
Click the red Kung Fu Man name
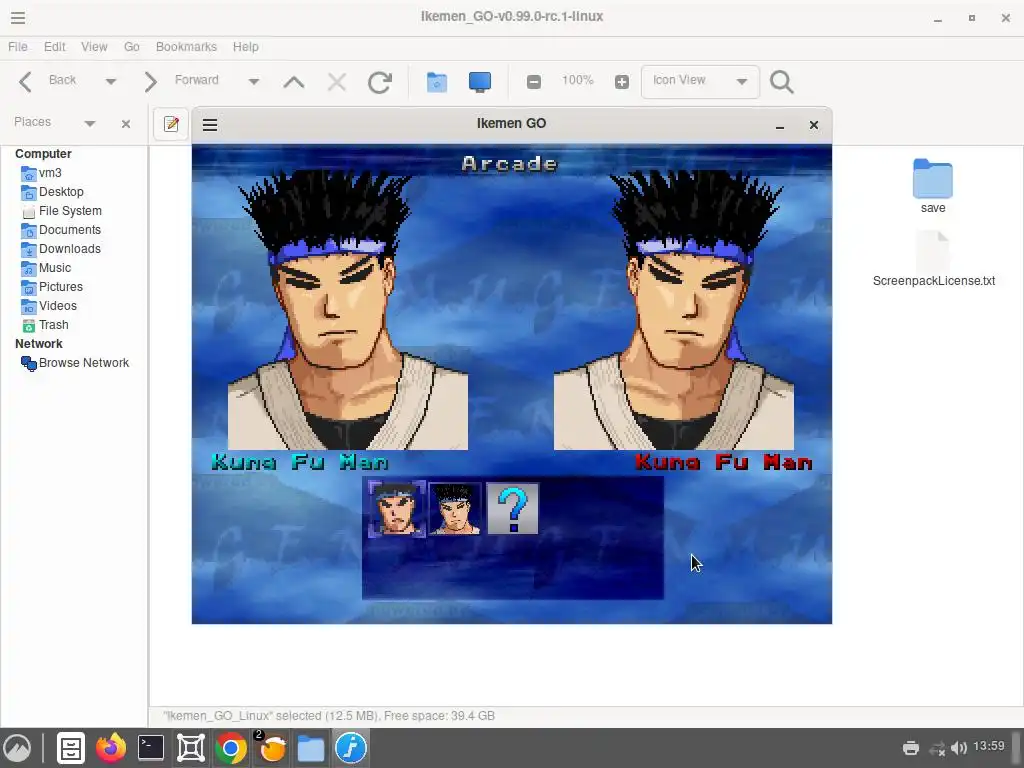(x=724, y=462)
